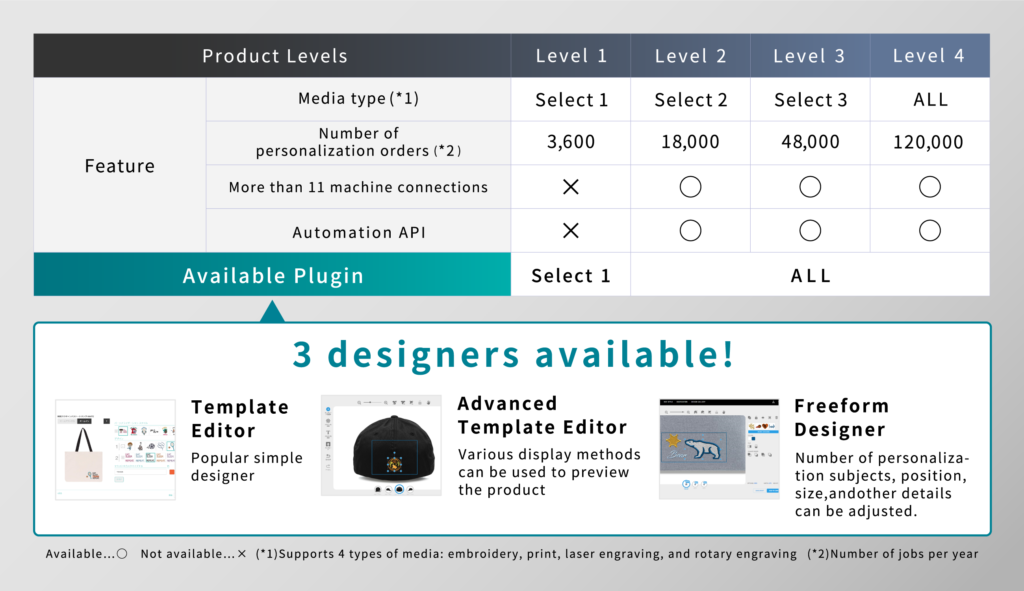This screenshot has width=1024, height=591.
Task: Select the Level 4 Automation API circle
Action: (929, 231)
